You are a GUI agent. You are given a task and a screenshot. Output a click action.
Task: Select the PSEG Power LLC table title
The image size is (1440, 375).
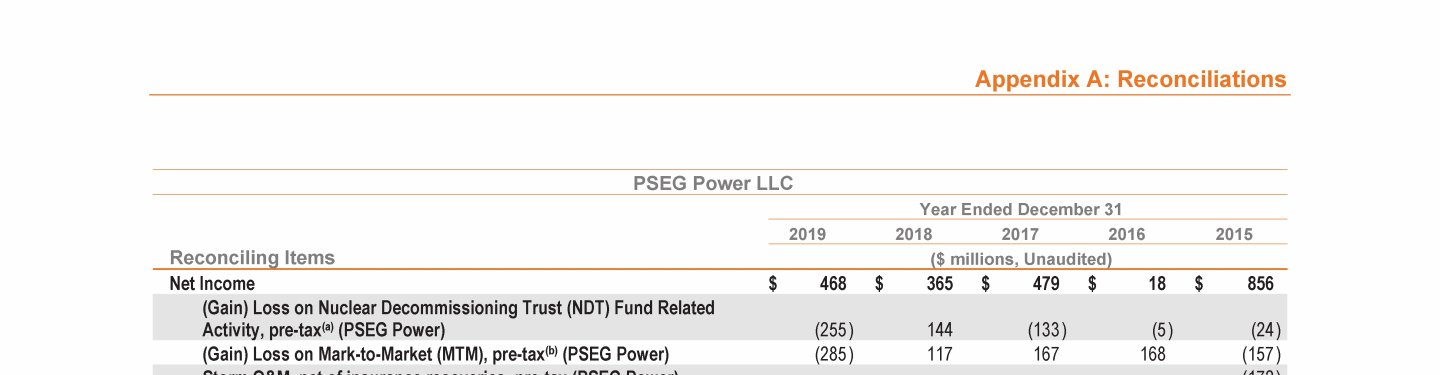click(713, 183)
